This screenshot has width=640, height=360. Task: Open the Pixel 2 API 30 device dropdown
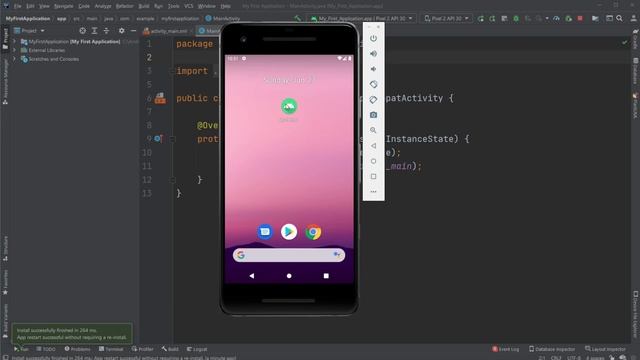(447, 18)
